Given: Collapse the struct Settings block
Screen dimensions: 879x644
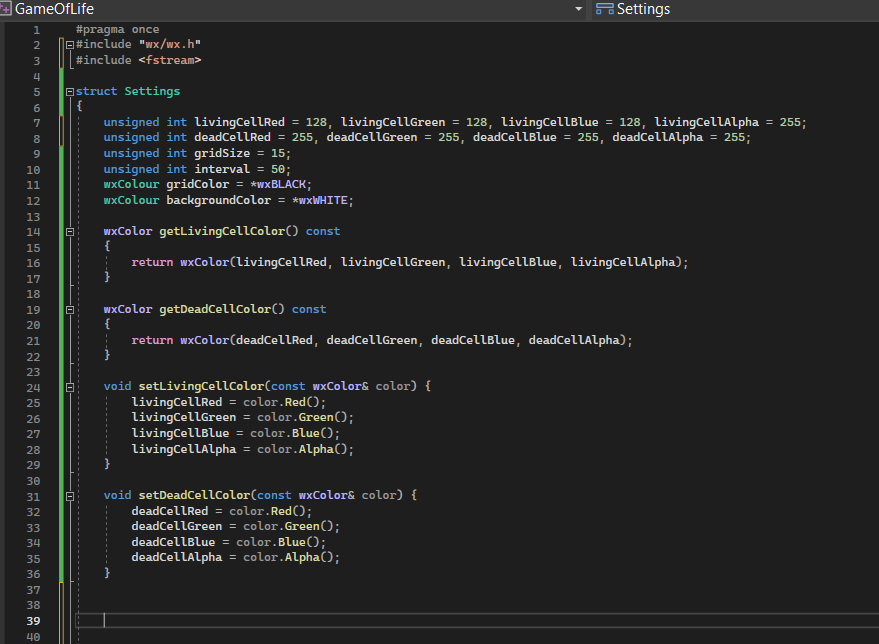Looking at the screenshot, I should [68, 92].
